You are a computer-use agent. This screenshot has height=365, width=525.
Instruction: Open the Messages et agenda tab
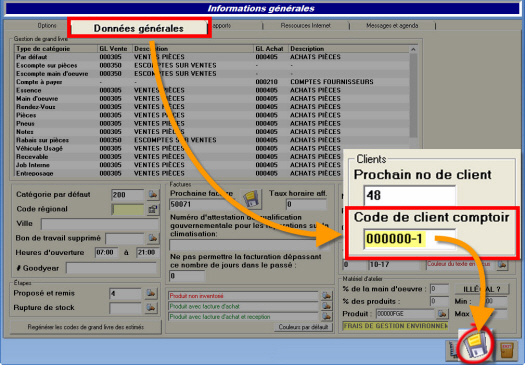(392, 25)
